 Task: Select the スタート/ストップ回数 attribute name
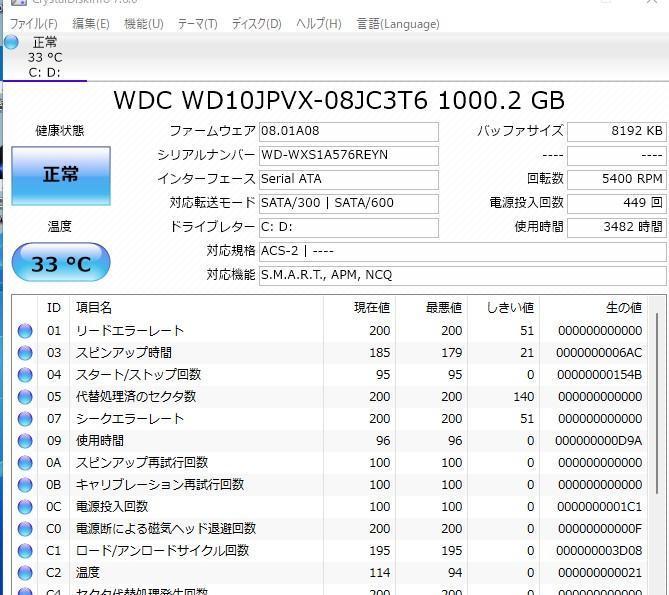[x=138, y=375]
